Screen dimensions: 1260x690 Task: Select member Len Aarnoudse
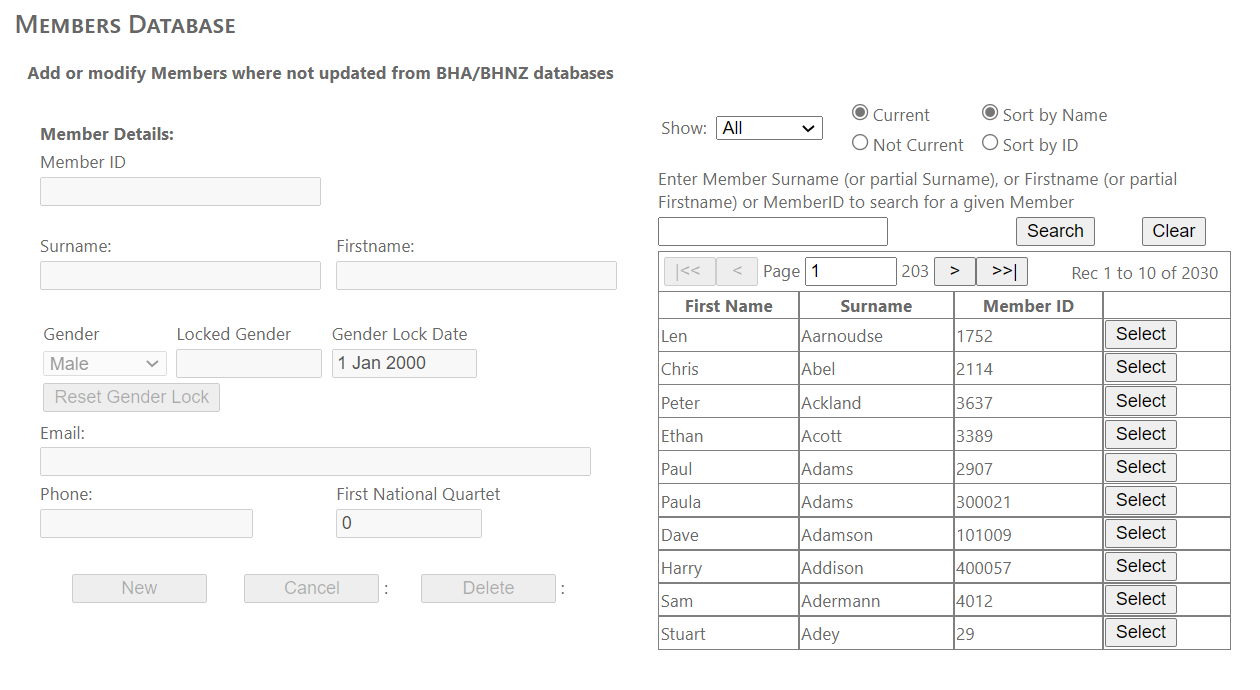pos(1140,334)
